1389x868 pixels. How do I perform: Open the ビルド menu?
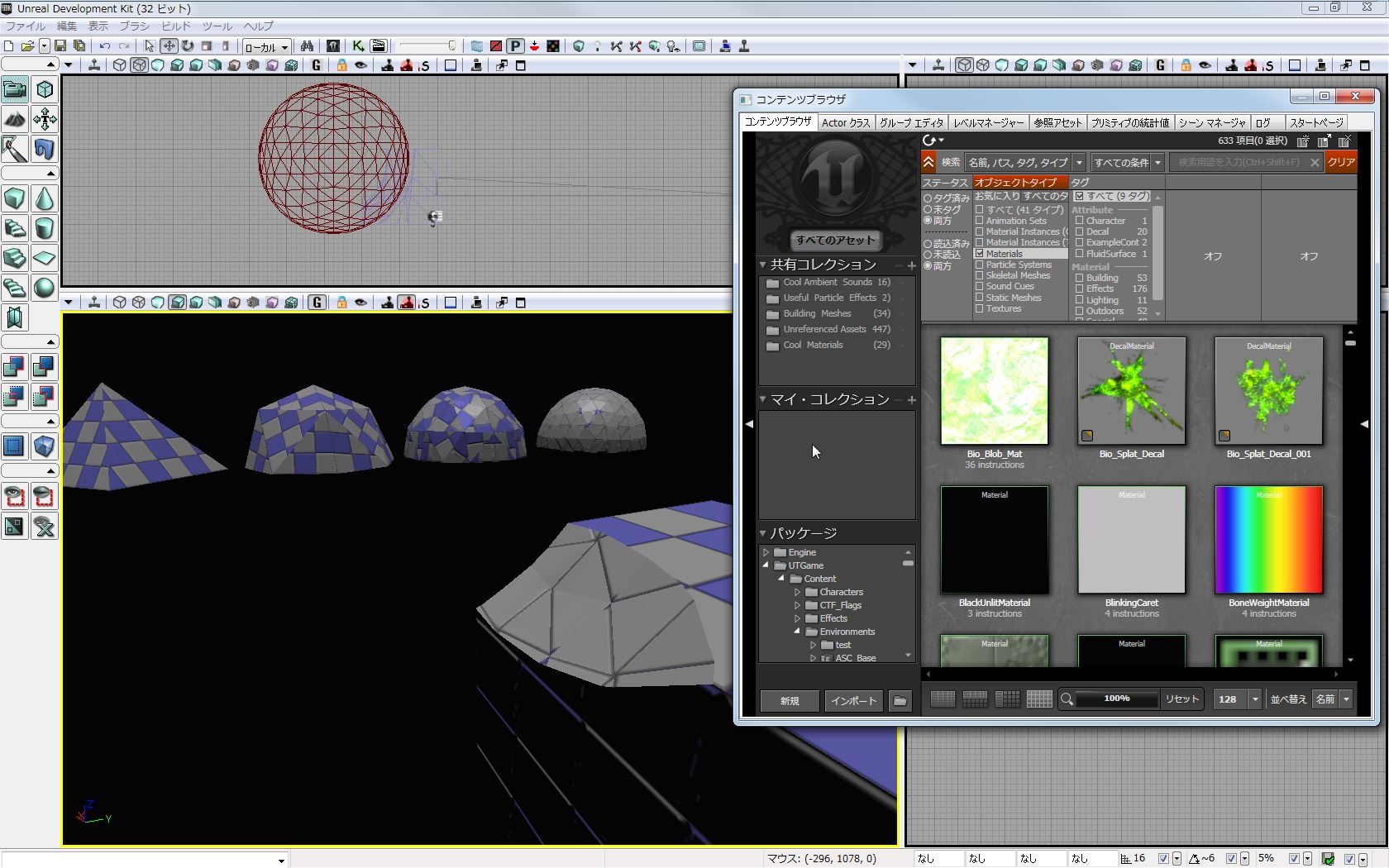point(175,26)
